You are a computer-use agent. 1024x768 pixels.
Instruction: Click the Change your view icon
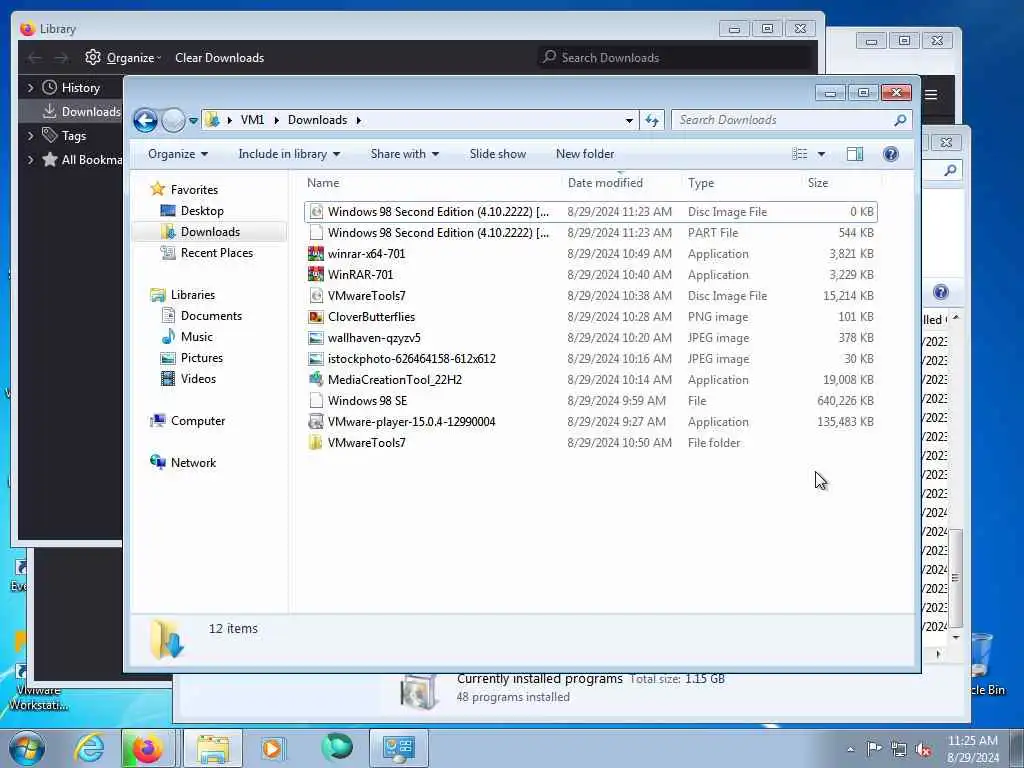[800, 154]
